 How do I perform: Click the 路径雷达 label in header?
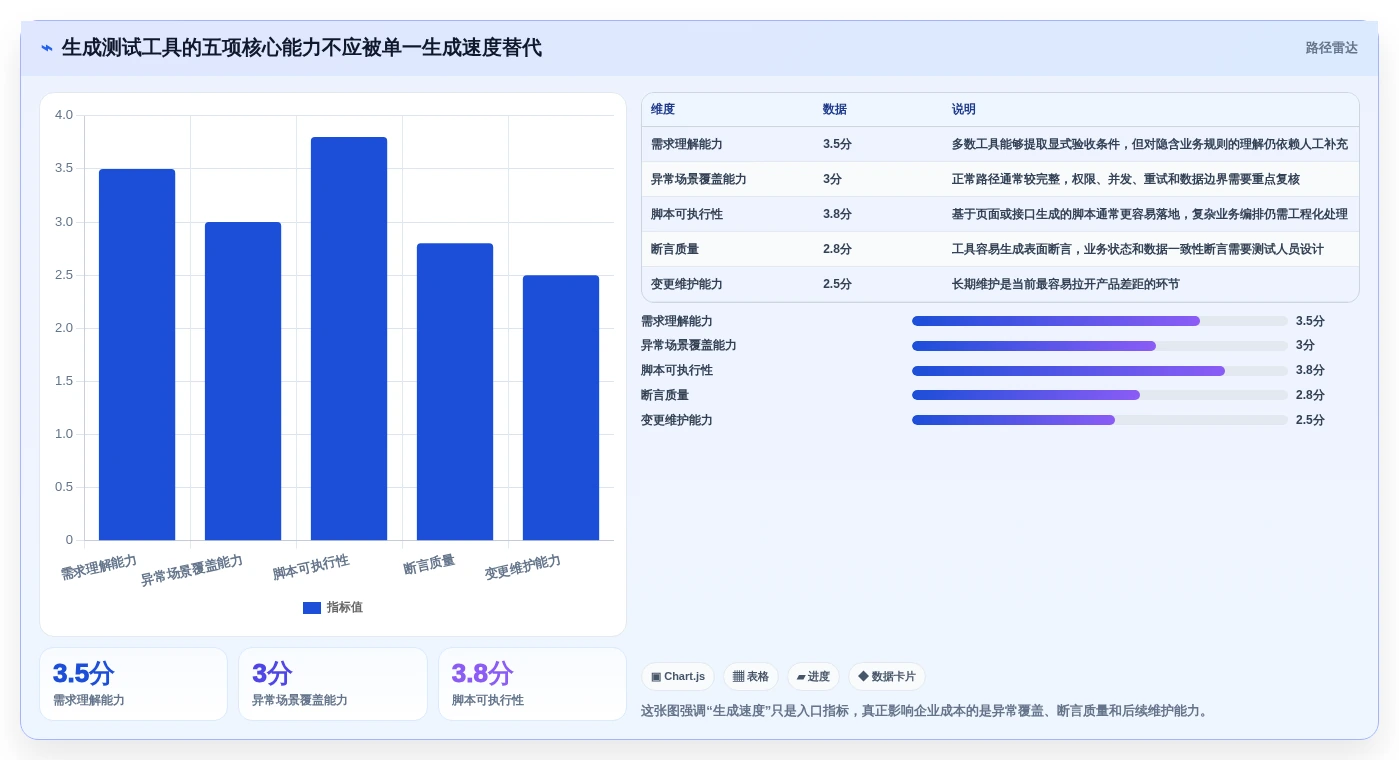(1331, 48)
